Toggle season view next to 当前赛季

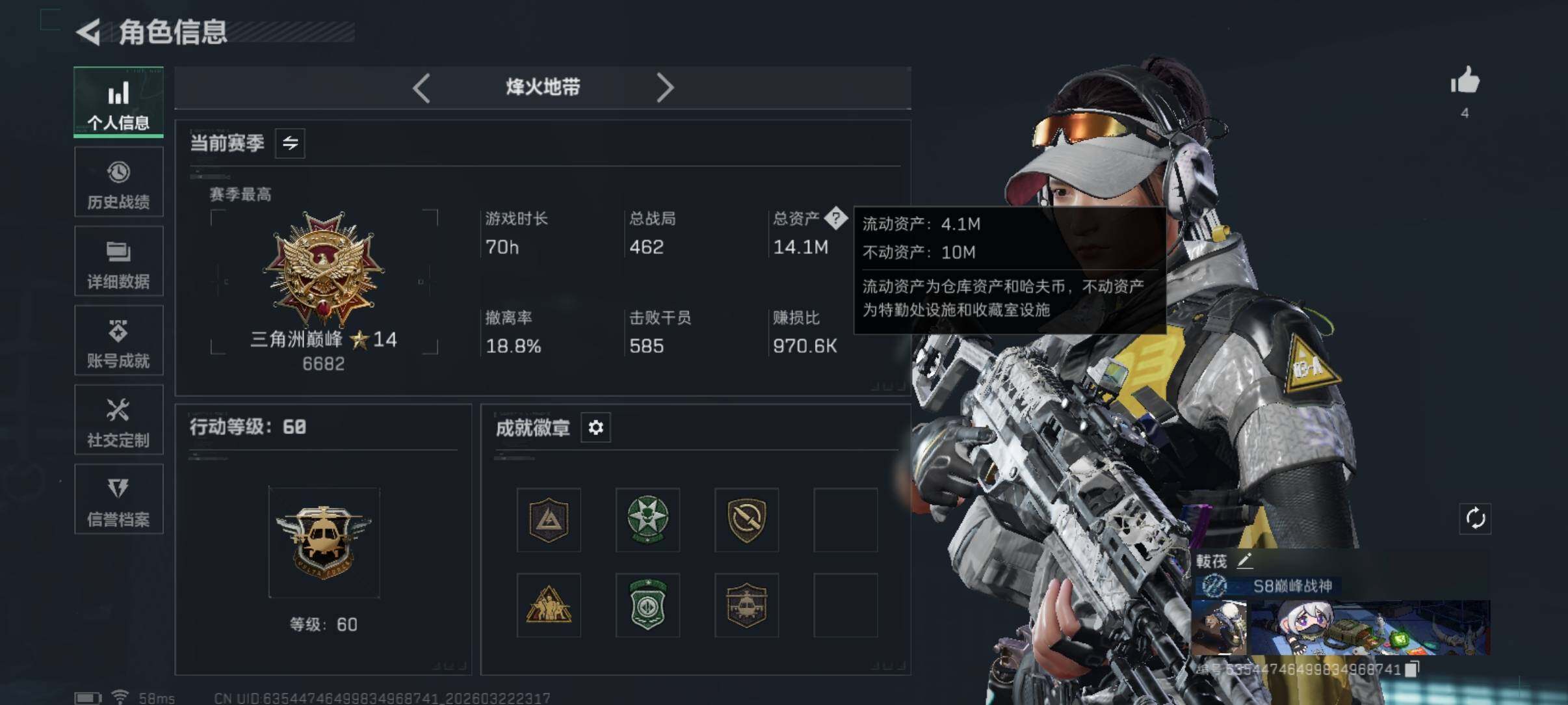pyautogui.click(x=290, y=143)
